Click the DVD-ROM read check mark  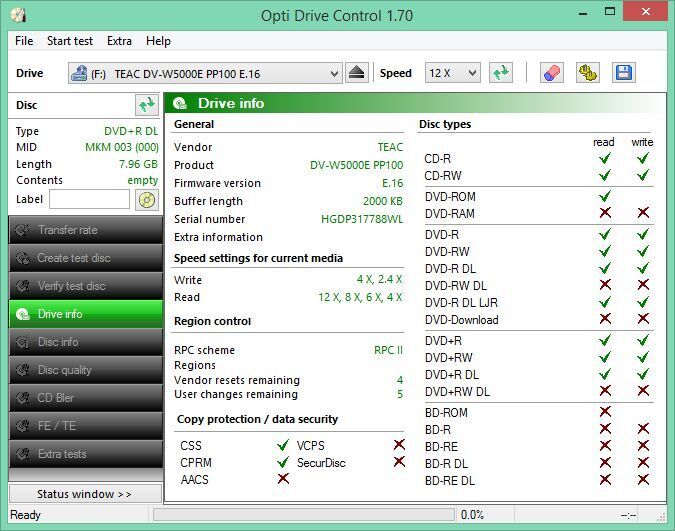[605, 196]
